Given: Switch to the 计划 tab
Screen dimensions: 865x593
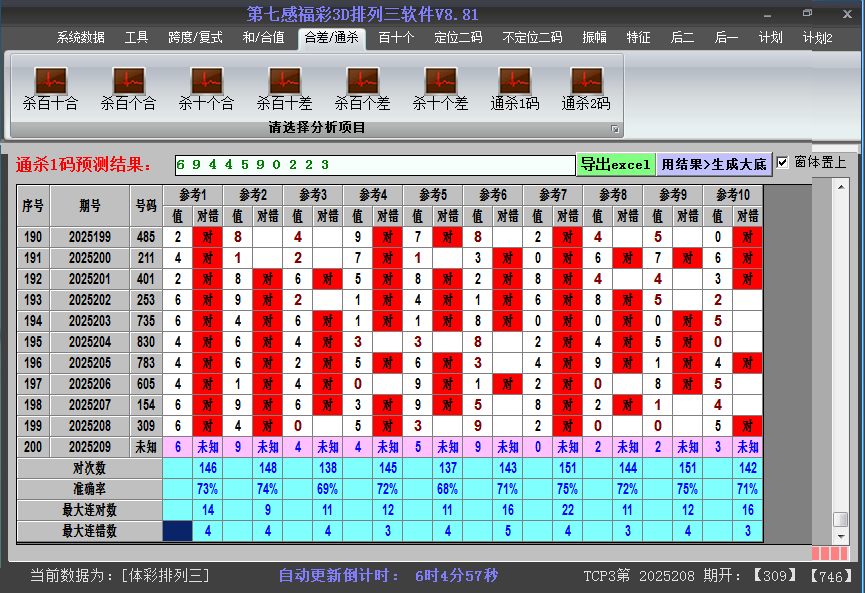Looking at the screenshot, I should [x=770, y=38].
